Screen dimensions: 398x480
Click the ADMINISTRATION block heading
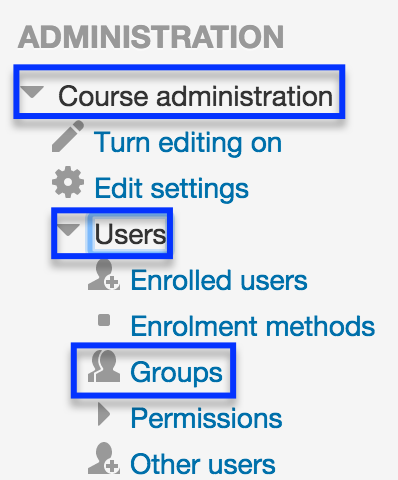click(x=151, y=37)
